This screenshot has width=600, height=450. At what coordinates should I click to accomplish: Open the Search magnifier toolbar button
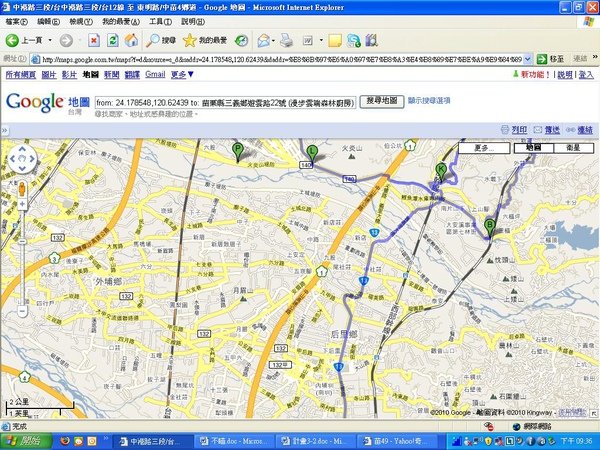coord(161,40)
